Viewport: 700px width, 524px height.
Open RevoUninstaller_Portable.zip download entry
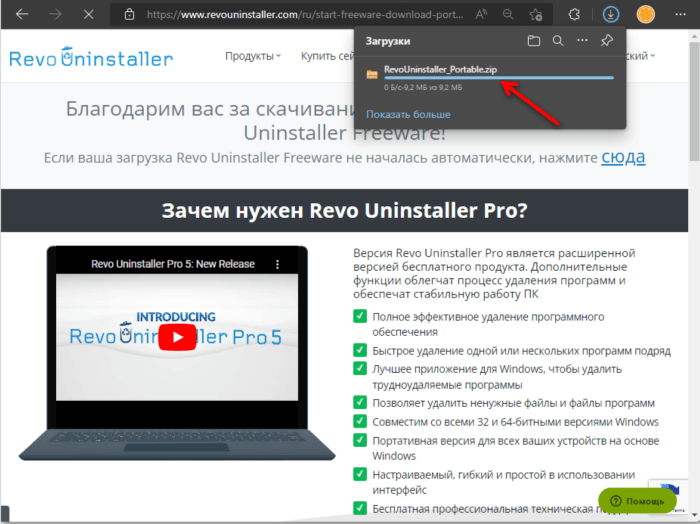tap(440, 69)
